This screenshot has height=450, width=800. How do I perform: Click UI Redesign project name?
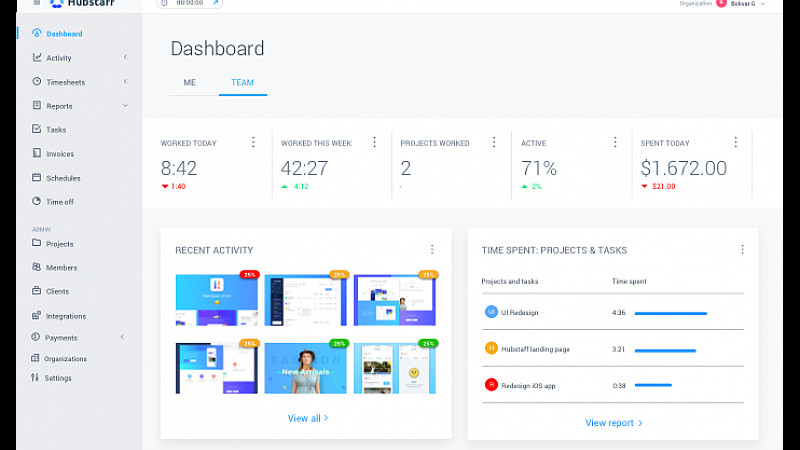tap(519, 312)
